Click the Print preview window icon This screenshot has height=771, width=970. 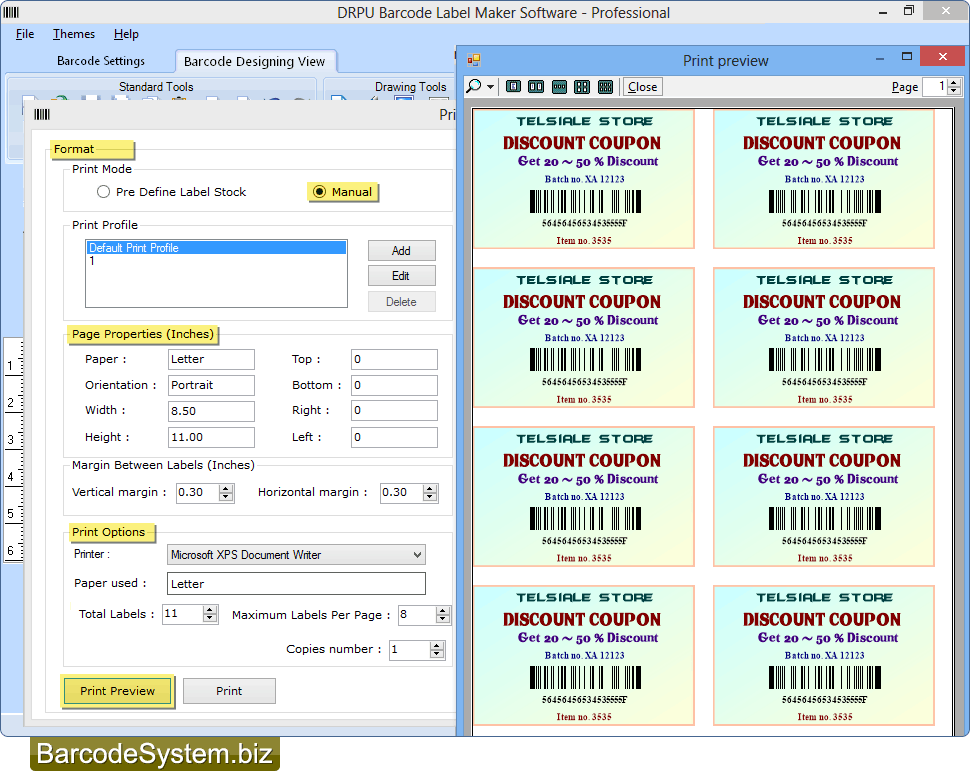point(474,60)
